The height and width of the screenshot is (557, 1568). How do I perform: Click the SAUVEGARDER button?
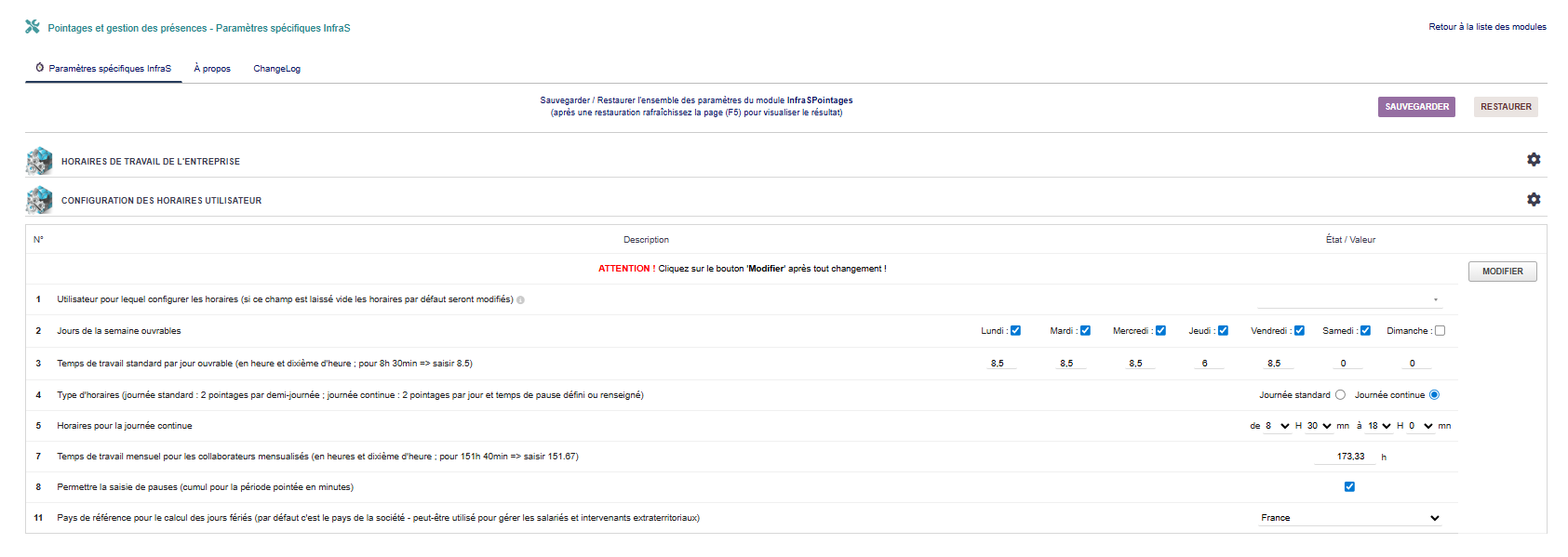[x=1416, y=107]
